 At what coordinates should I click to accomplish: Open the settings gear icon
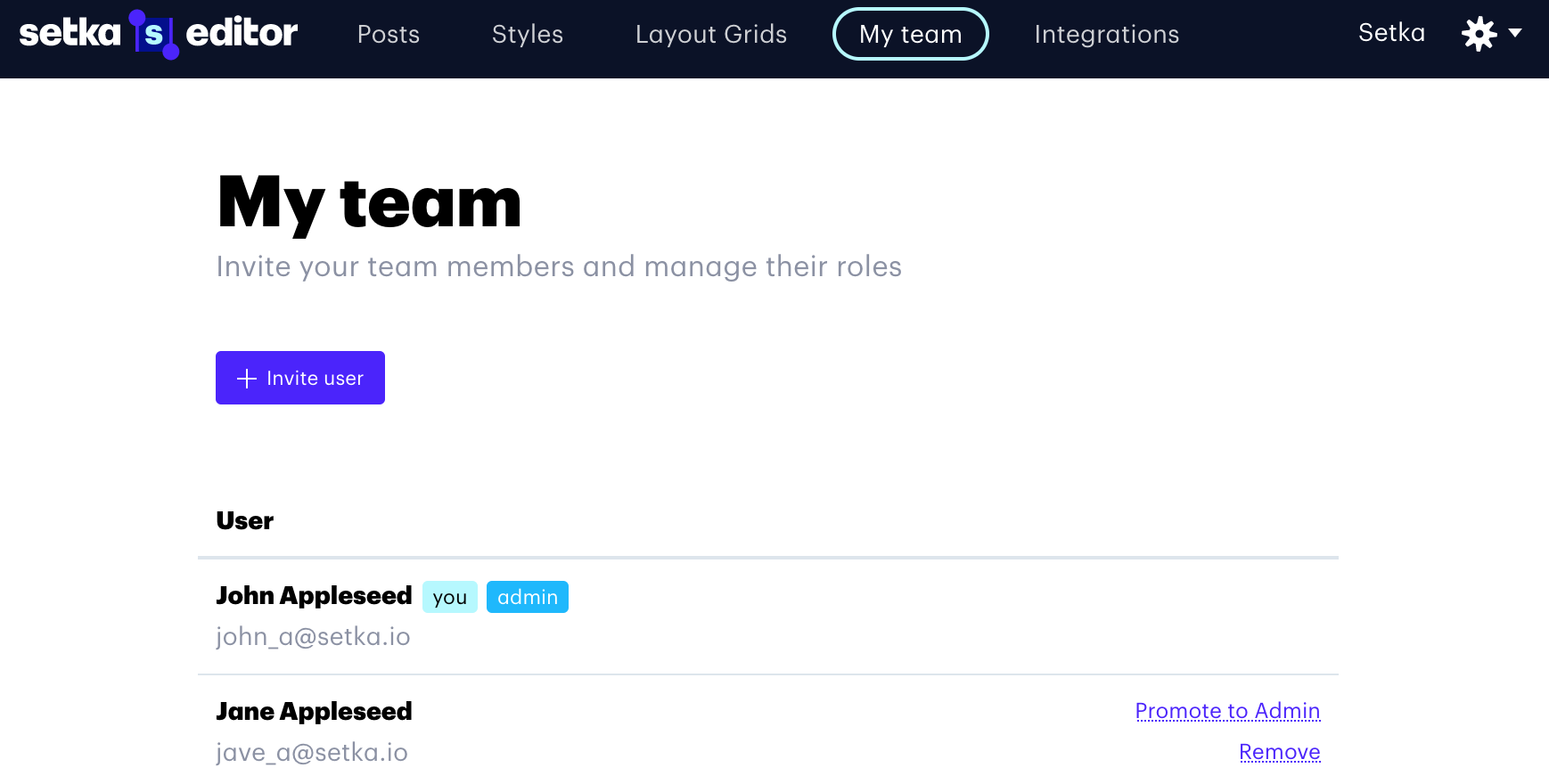click(x=1479, y=34)
